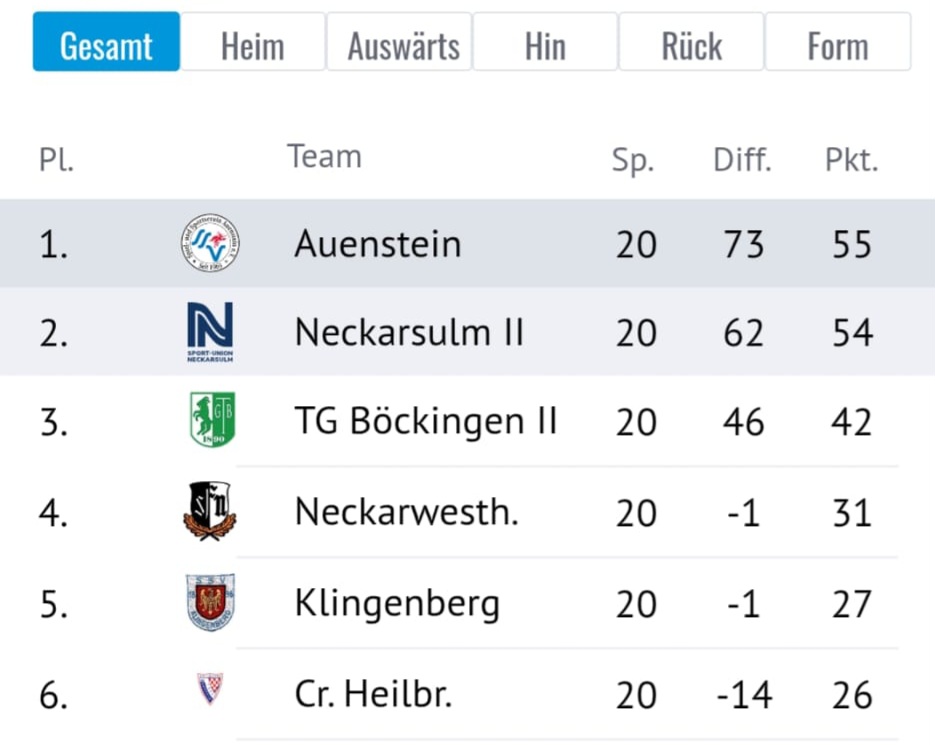
Task: Open the Auenstein club crest
Action: [x=210, y=243]
